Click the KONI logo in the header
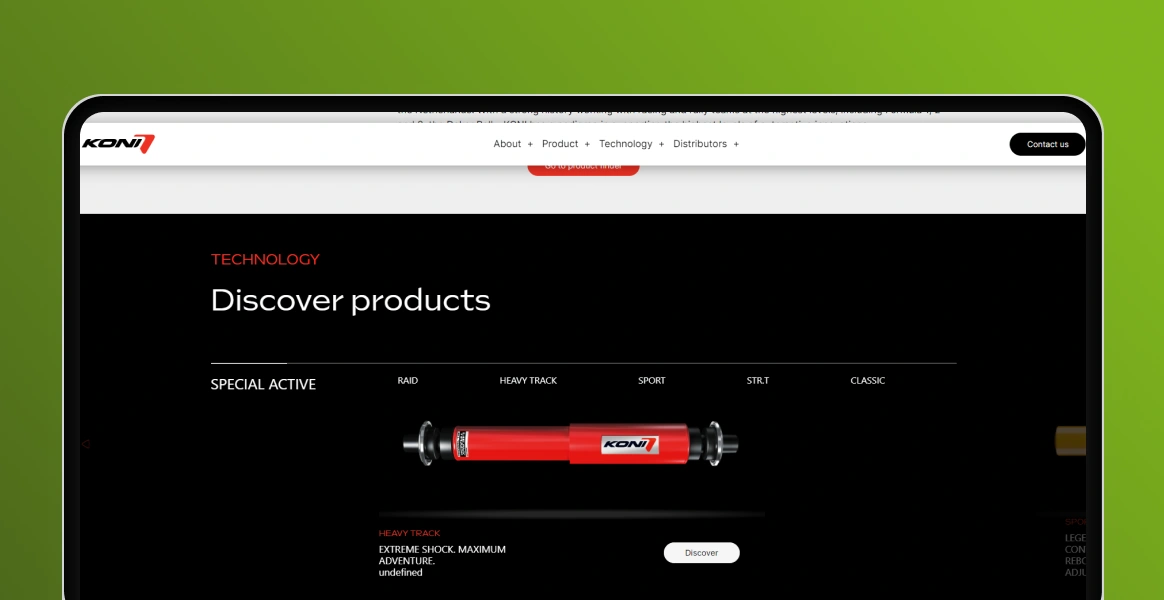Screen dimensions: 1164x600 (118, 144)
